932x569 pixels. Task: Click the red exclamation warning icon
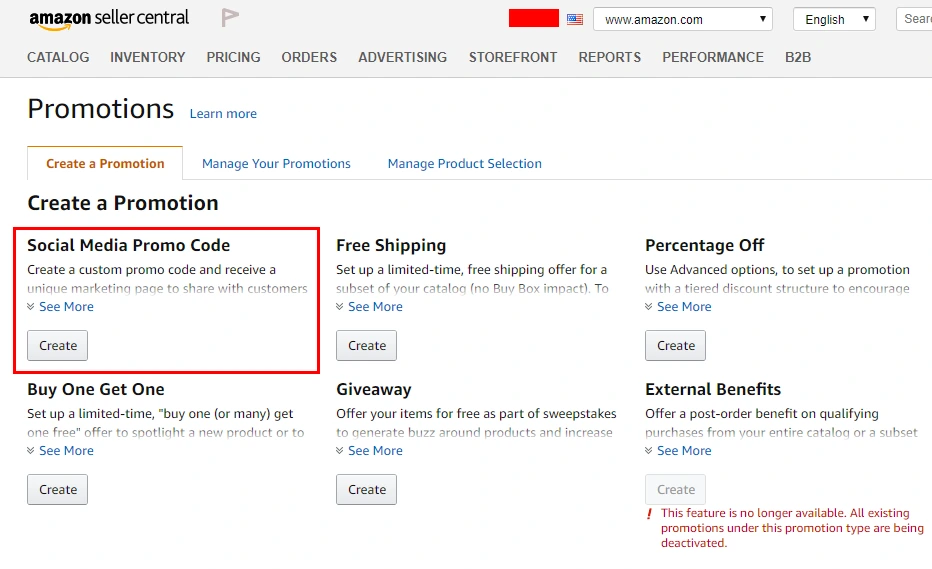click(x=650, y=514)
